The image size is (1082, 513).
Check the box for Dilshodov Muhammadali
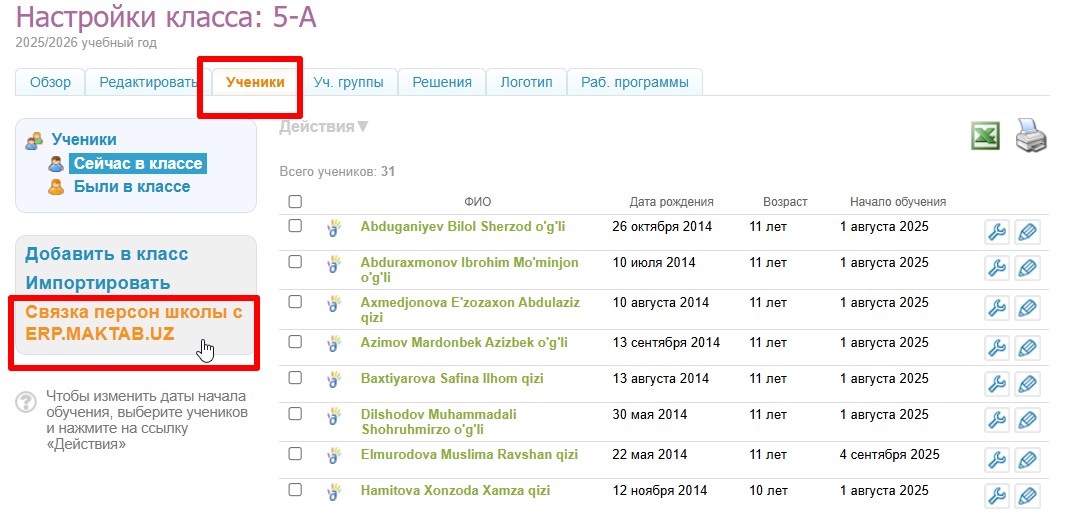295,414
